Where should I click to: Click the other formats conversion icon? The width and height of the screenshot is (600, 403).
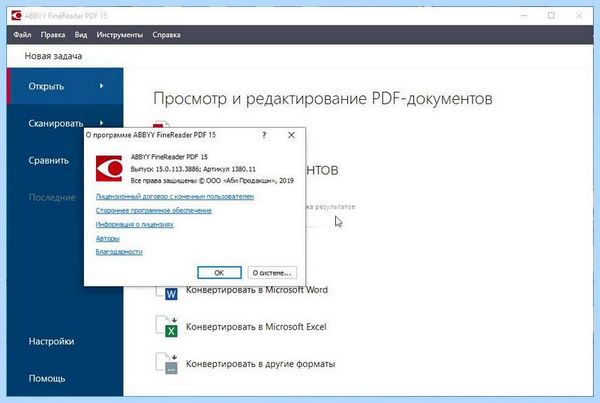(167, 363)
